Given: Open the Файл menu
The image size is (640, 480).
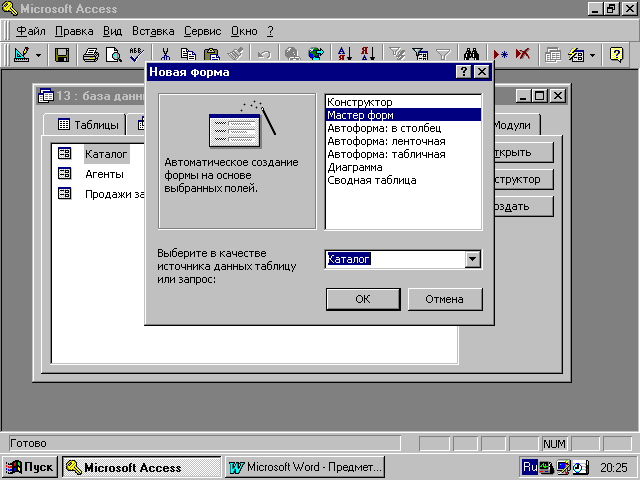Looking at the screenshot, I should tap(31, 31).
